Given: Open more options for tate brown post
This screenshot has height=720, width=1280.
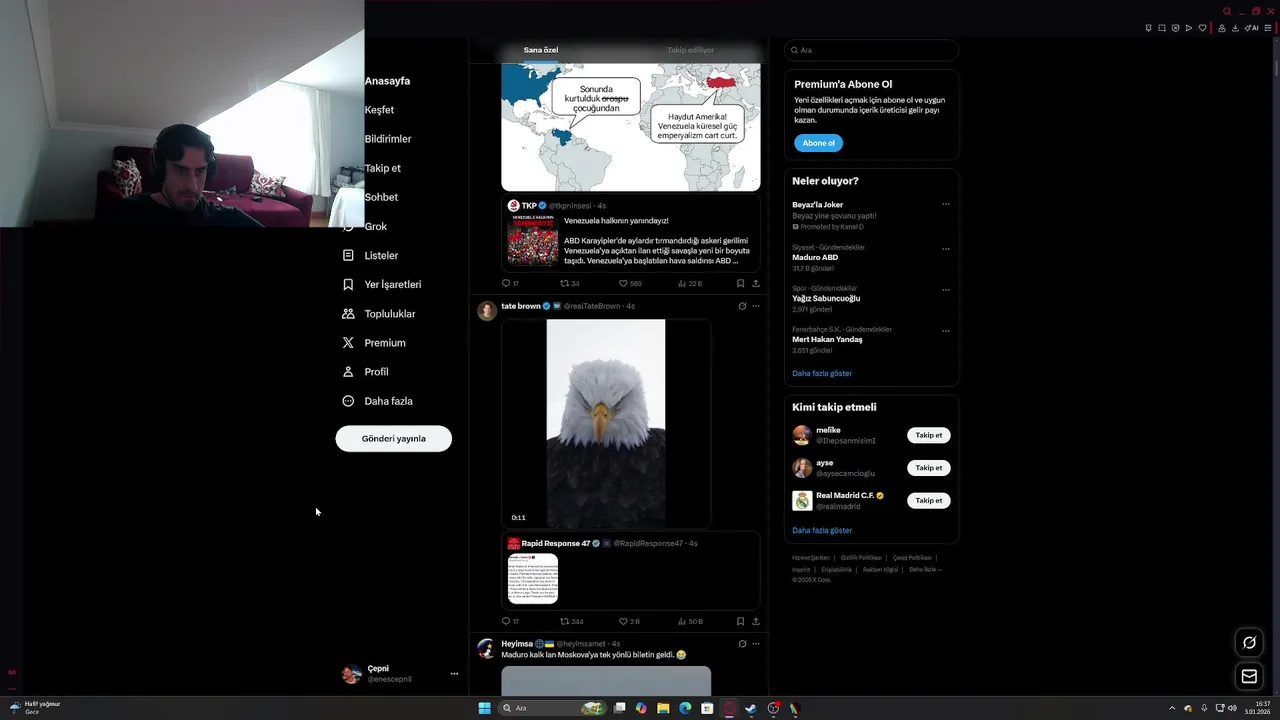Looking at the screenshot, I should point(756,306).
